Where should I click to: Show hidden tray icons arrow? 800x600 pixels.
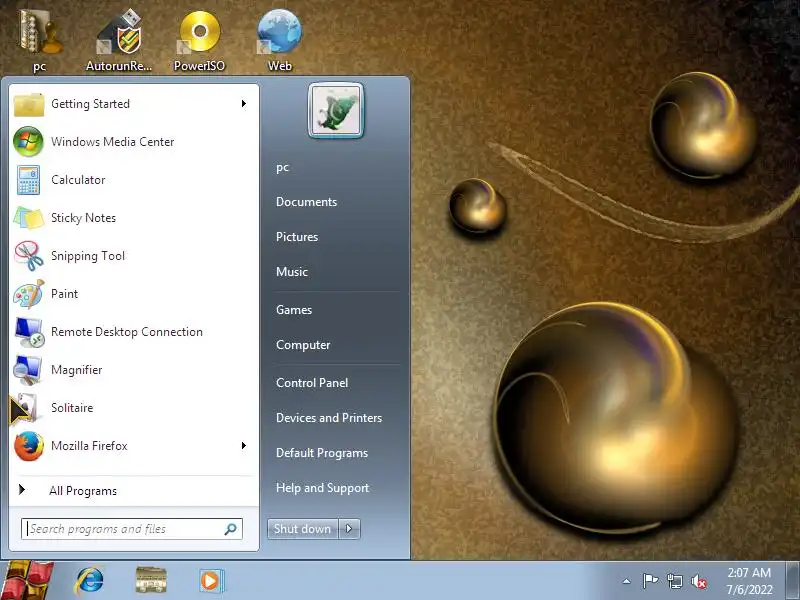tap(627, 581)
